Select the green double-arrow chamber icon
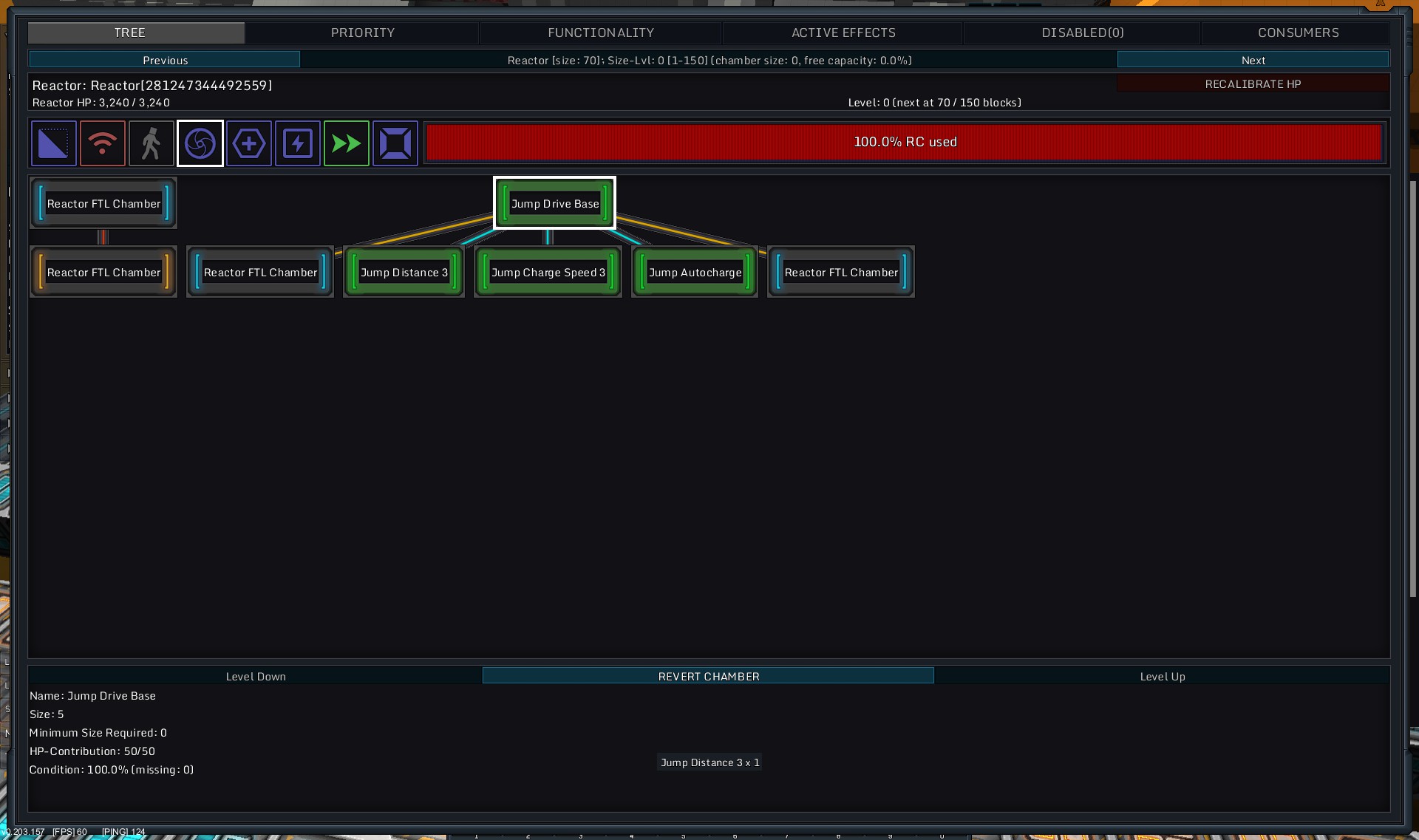The height and width of the screenshot is (840, 1419). (347, 143)
